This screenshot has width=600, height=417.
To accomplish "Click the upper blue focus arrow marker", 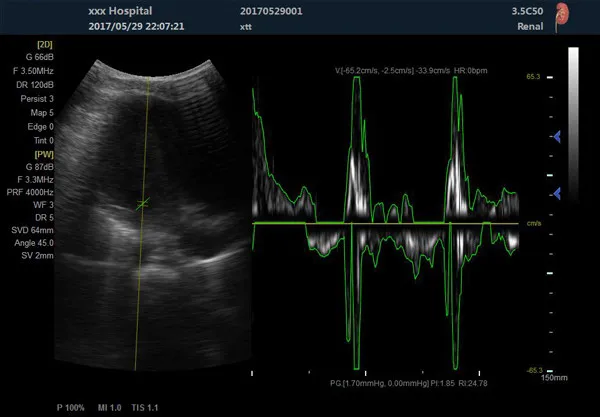I will pos(553,137).
